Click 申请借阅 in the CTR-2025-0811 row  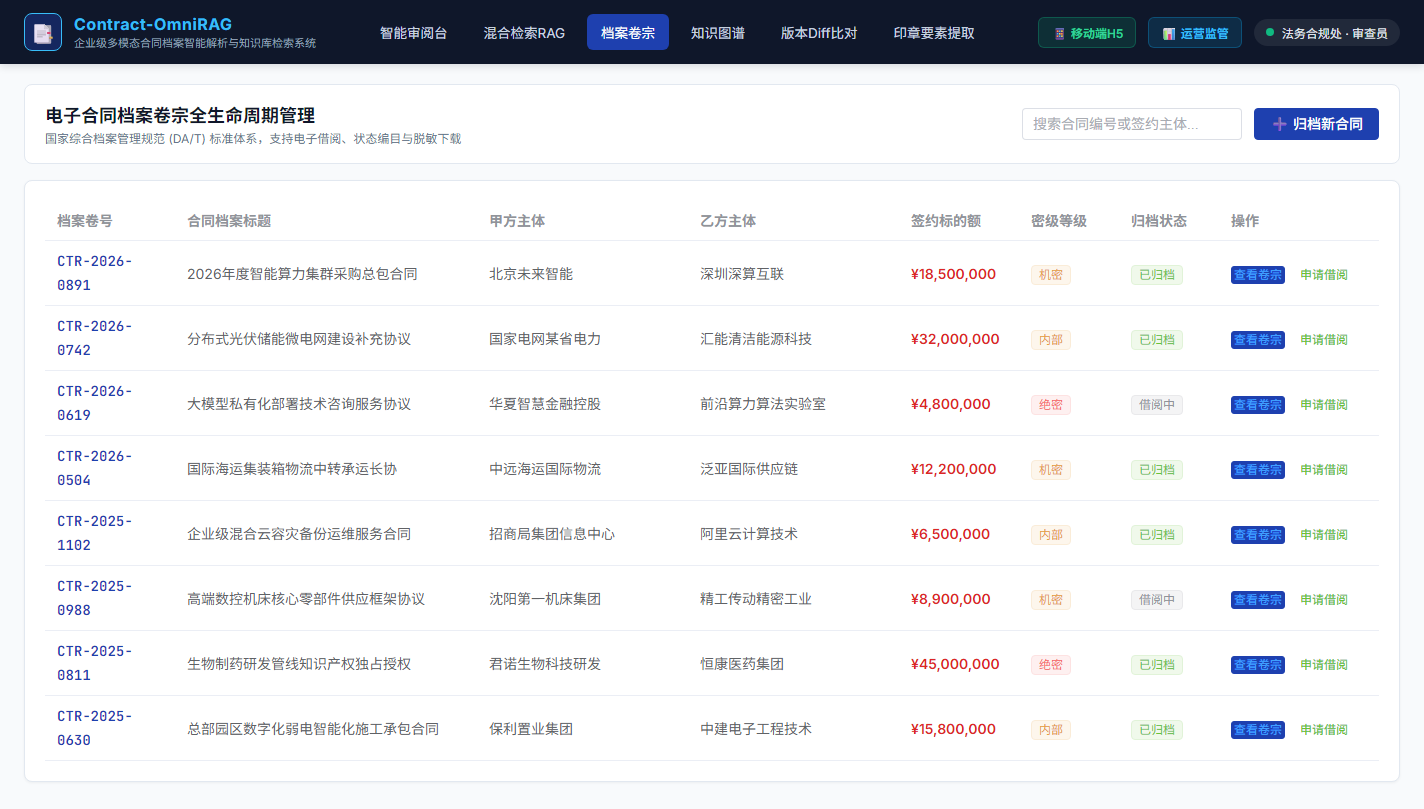pos(1324,664)
